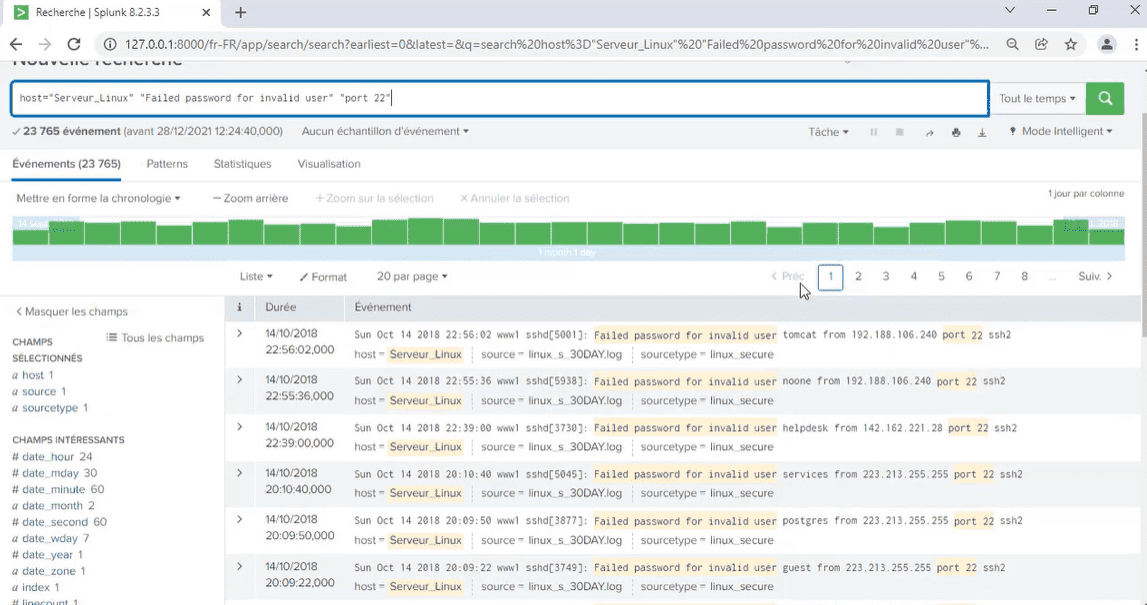Bookmark page with star icon
The height and width of the screenshot is (605, 1147).
click(1071, 44)
